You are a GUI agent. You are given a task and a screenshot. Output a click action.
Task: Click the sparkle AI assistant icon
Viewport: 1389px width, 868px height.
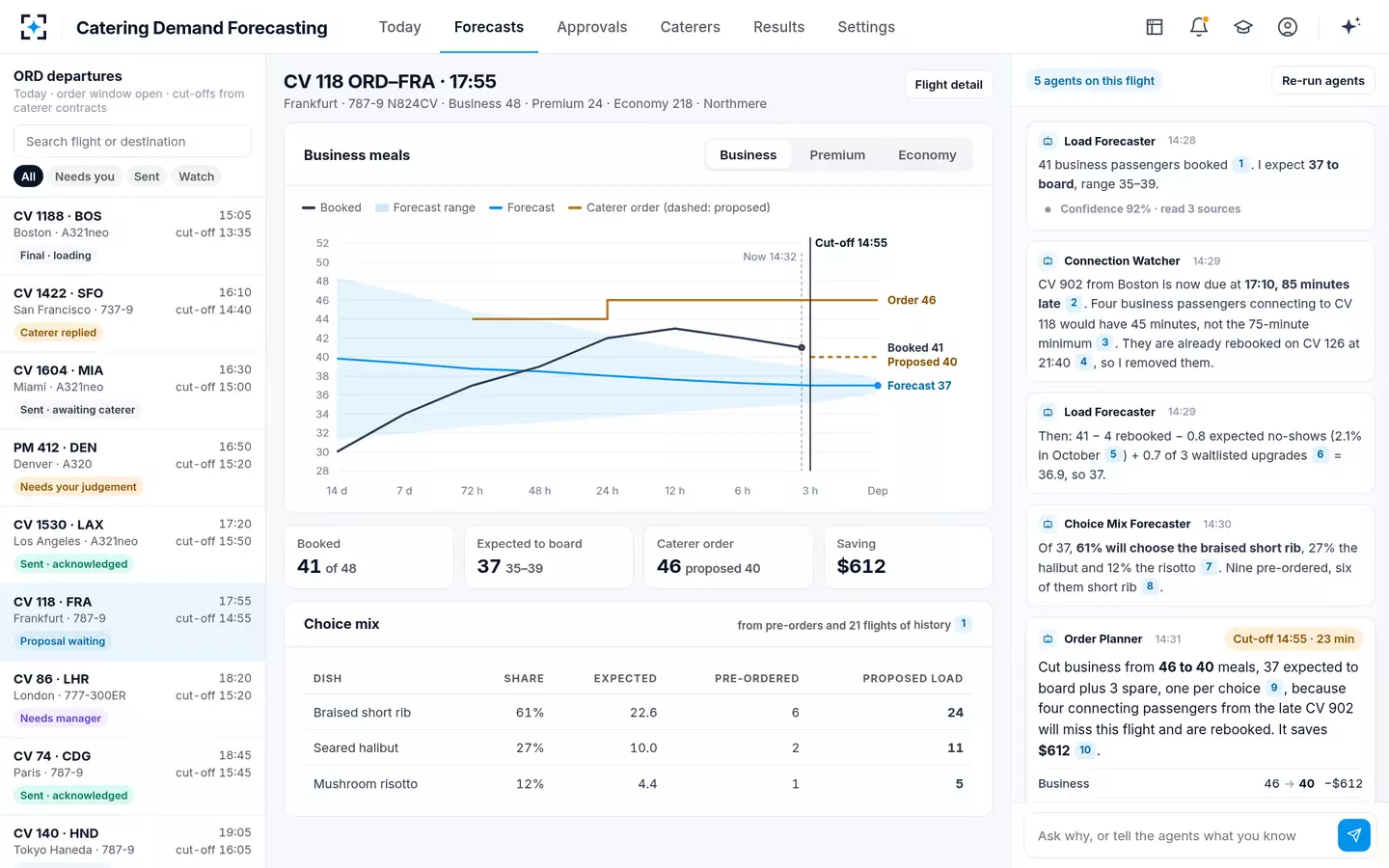point(1350,26)
